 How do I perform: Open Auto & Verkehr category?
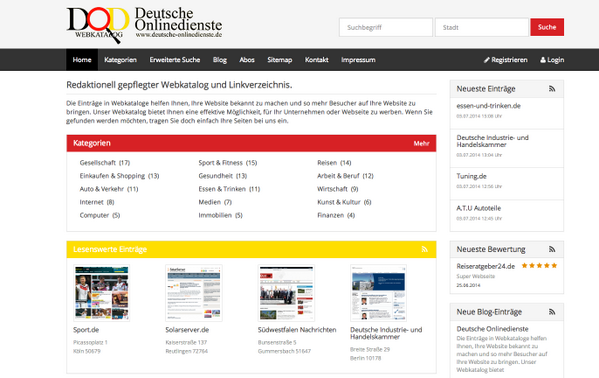pyautogui.click(x=109, y=189)
